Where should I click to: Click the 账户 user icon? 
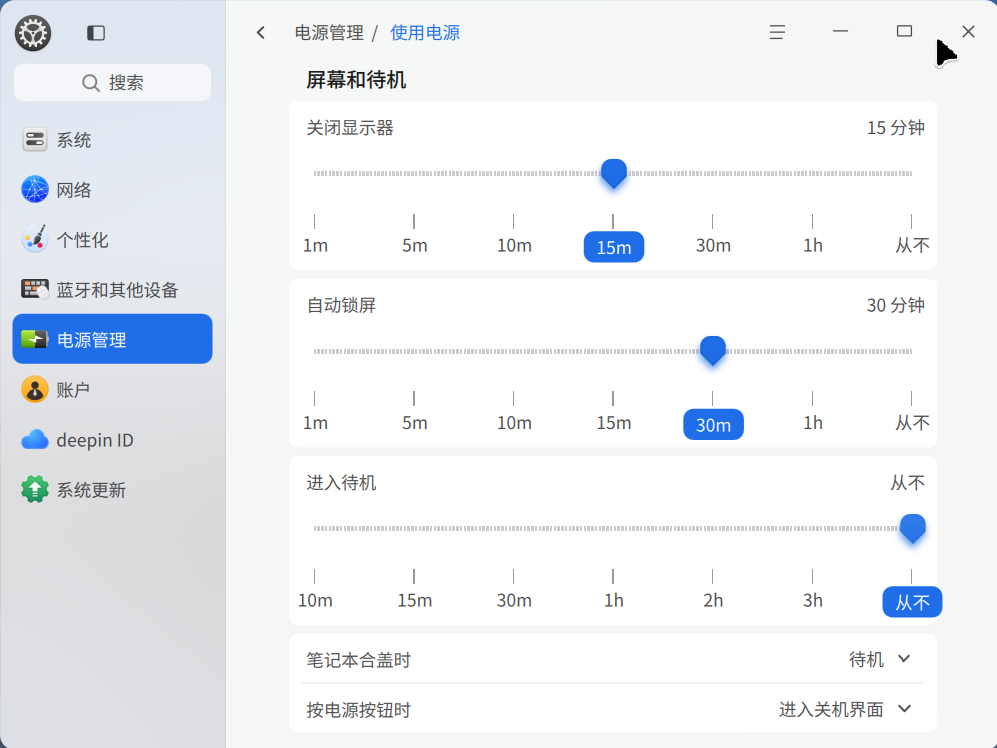point(35,389)
